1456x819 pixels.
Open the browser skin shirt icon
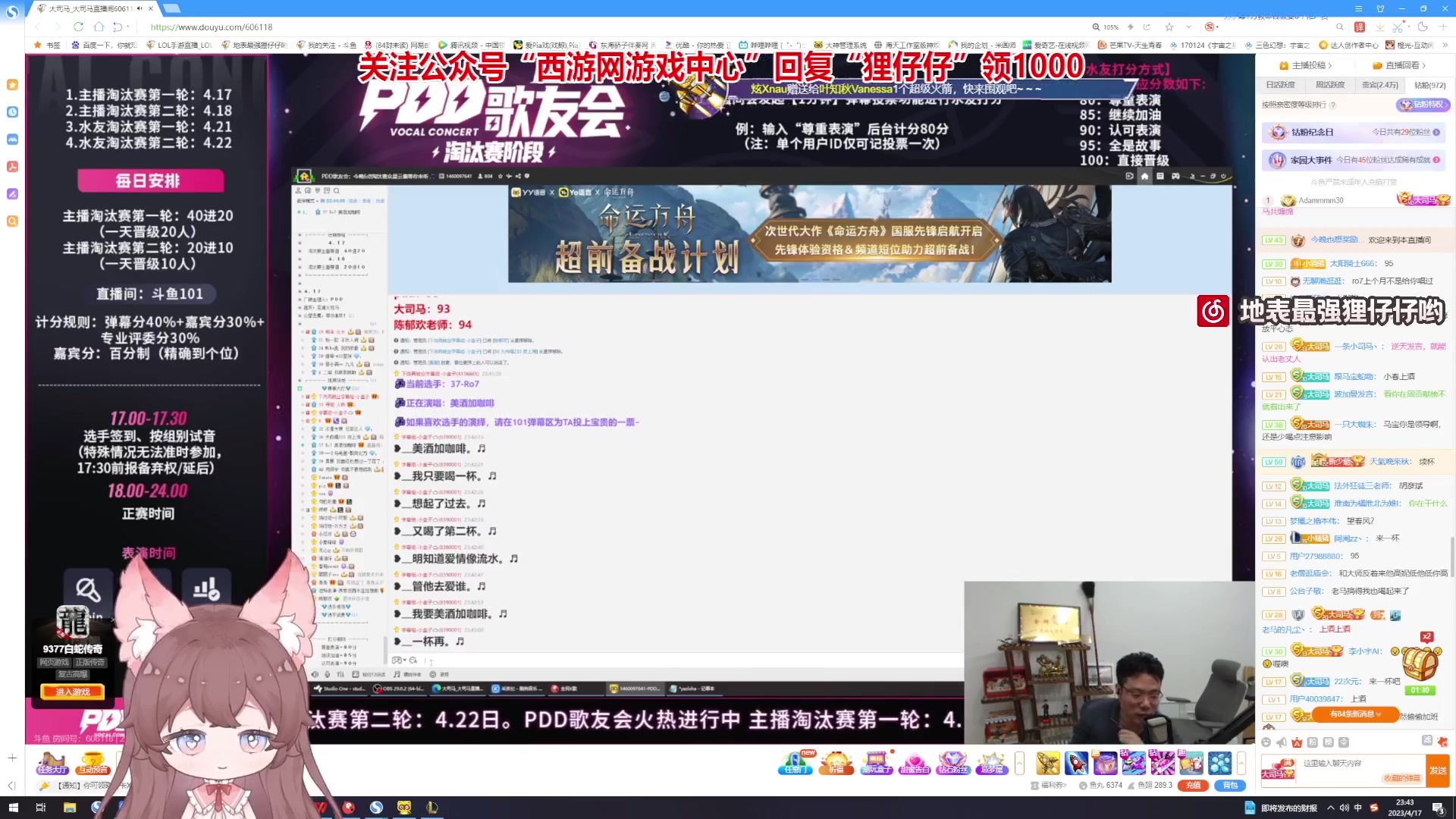tap(1380, 8)
